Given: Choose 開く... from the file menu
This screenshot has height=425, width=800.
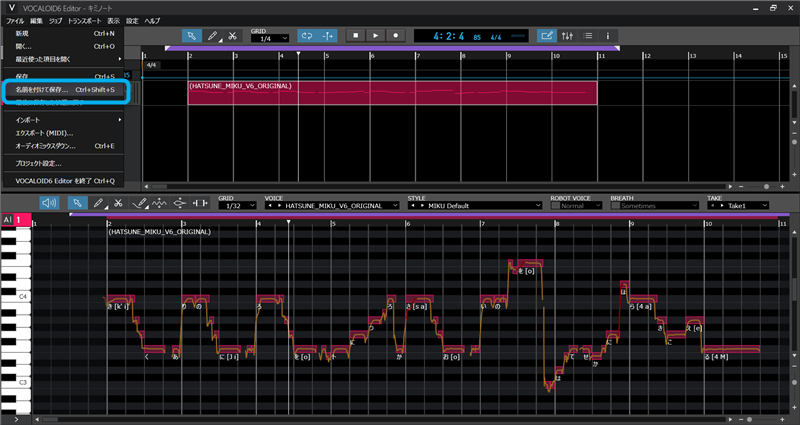Looking at the screenshot, I should coord(64,46).
